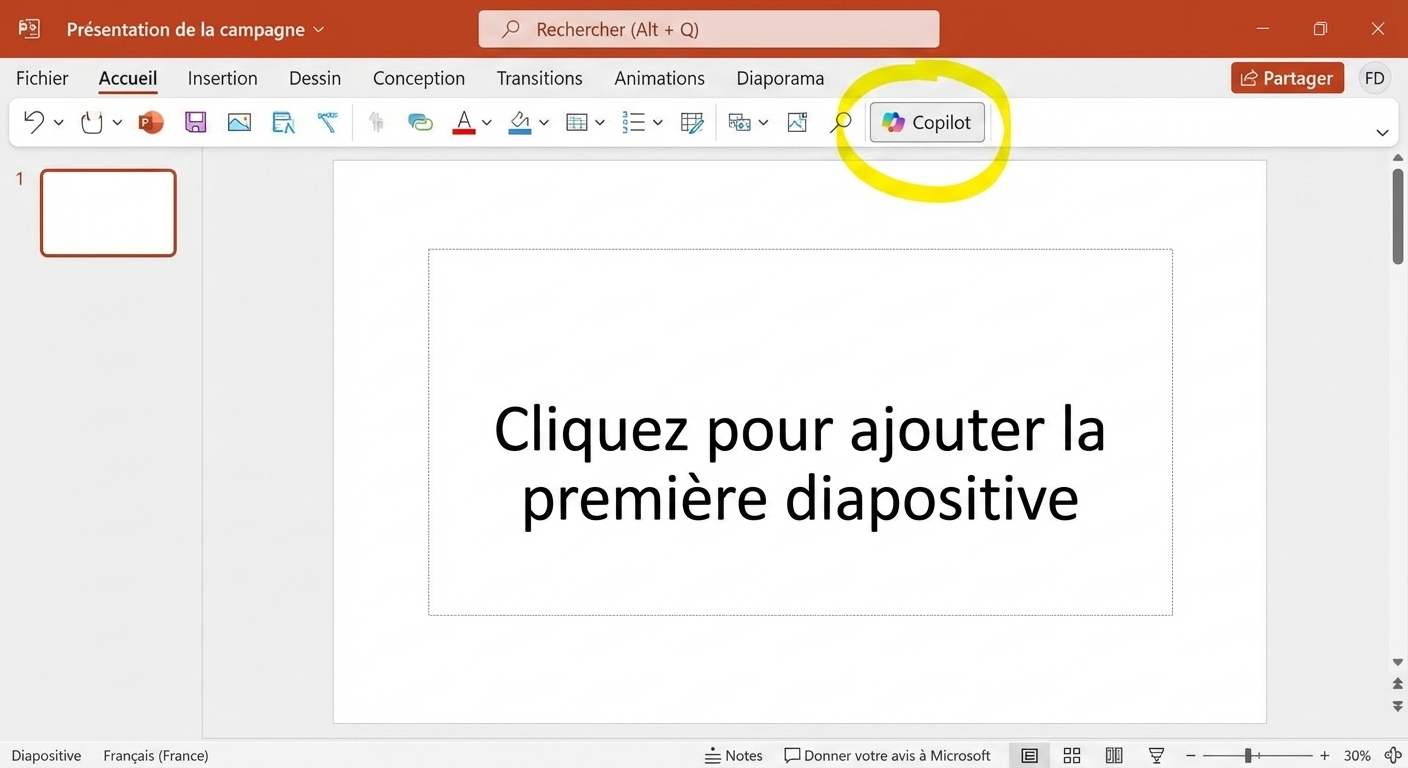Image resolution: width=1408 pixels, height=768 pixels.
Task: Start the Slide Show view icon
Action: 1157,756
